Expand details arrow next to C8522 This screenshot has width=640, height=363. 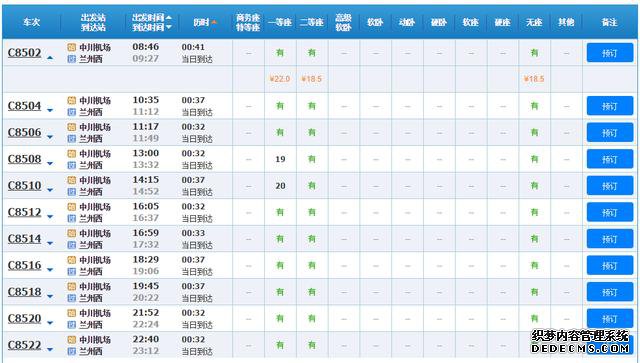[50, 350]
